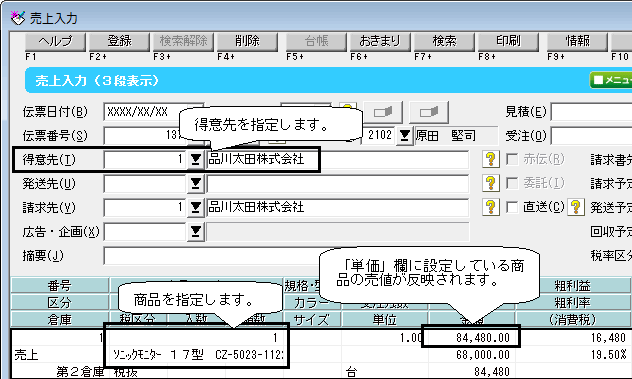Click the 伝票番号 input field
Screen dimensions: 632x379
[144, 136]
